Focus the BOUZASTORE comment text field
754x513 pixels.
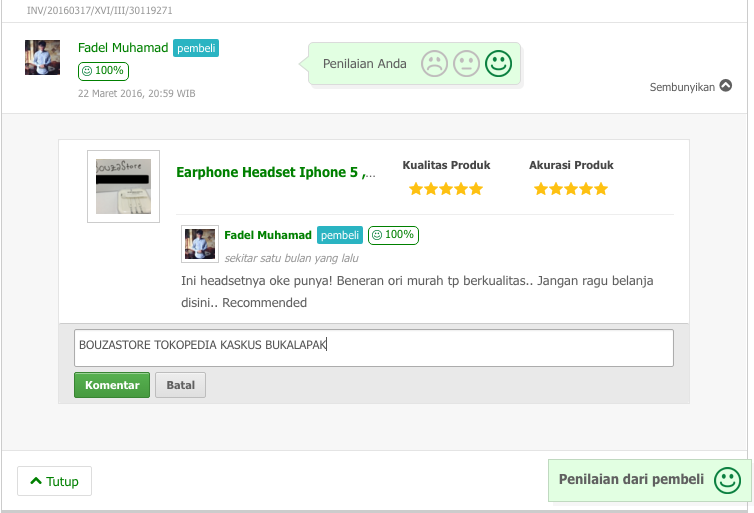(374, 348)
